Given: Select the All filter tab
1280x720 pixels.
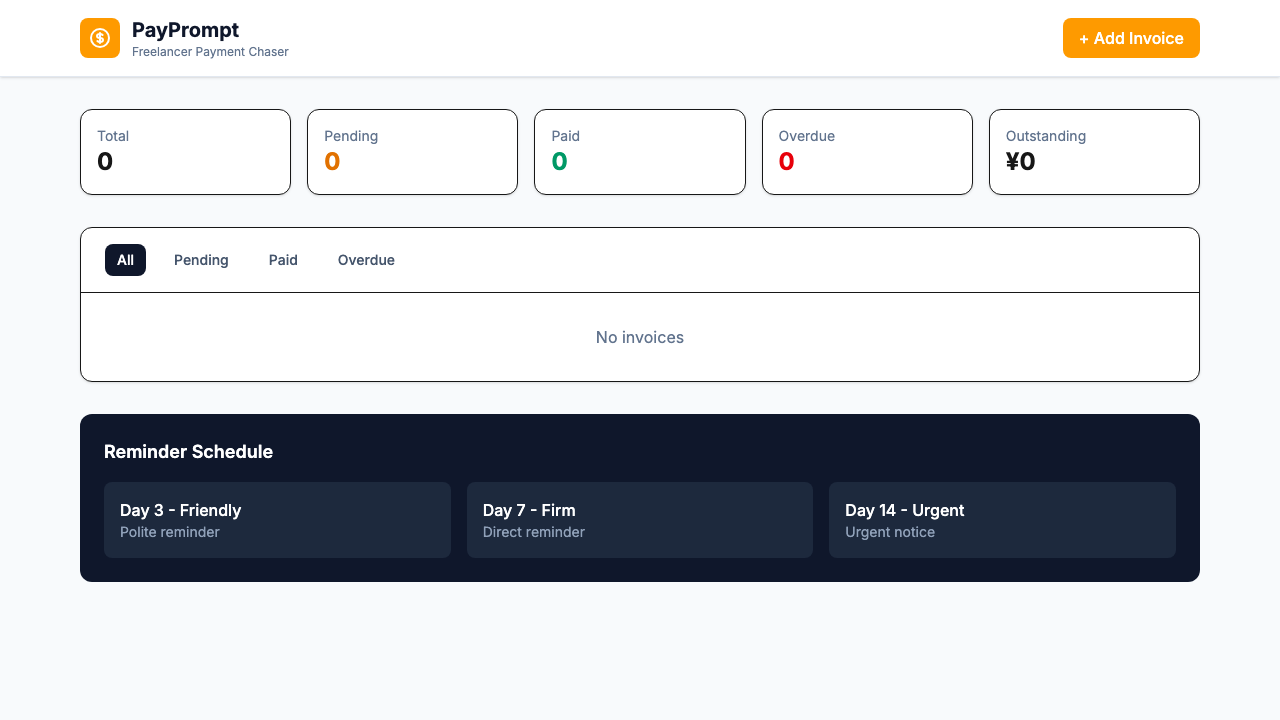Looking at the screenshot, I should pos(125,260).
